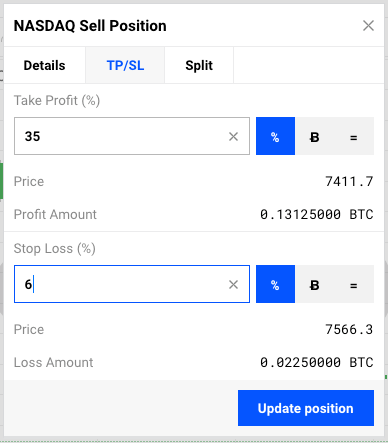The image size is (388, 443).
Task: Open the TP/SL tab
Action: point(125,65)
